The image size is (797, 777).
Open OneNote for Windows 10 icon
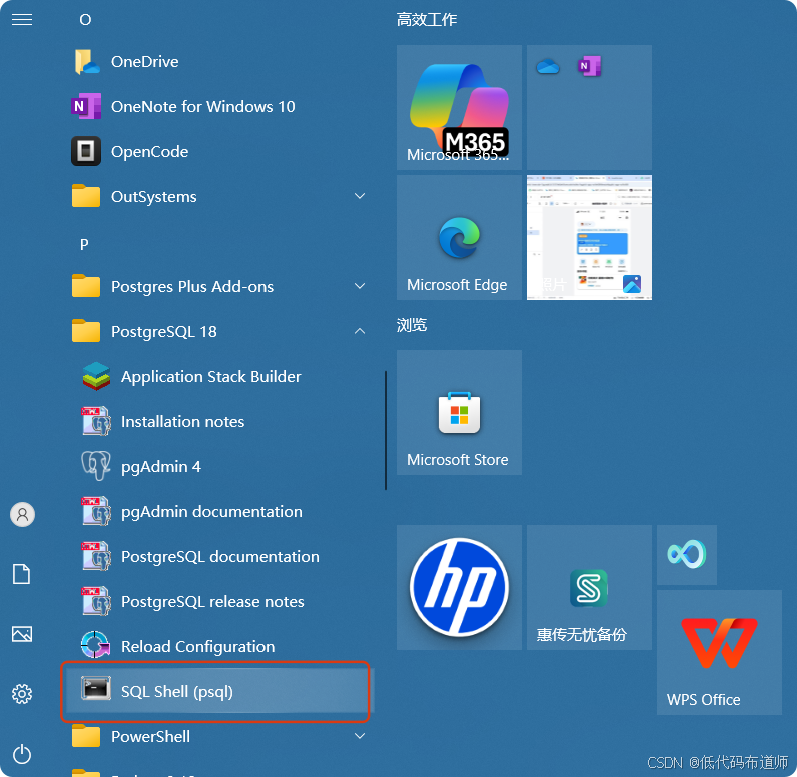coord(86,106)
